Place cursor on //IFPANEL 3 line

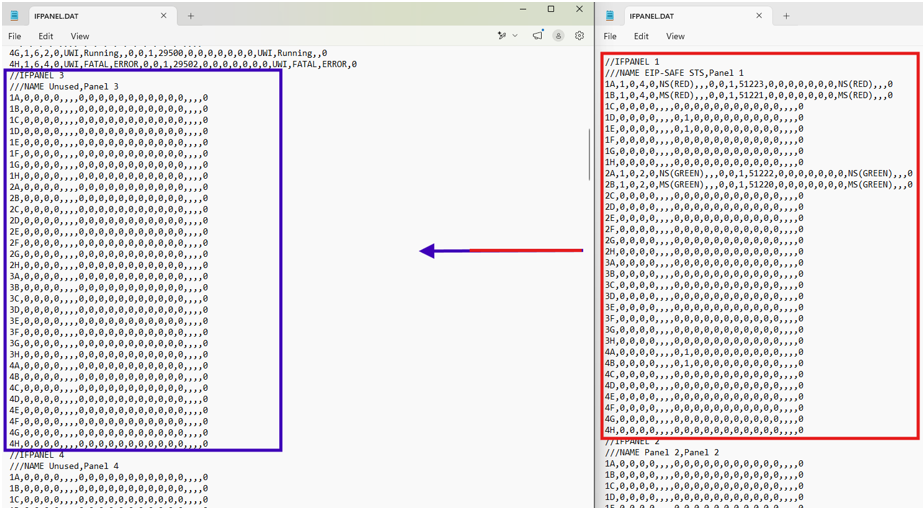[37, 75]
